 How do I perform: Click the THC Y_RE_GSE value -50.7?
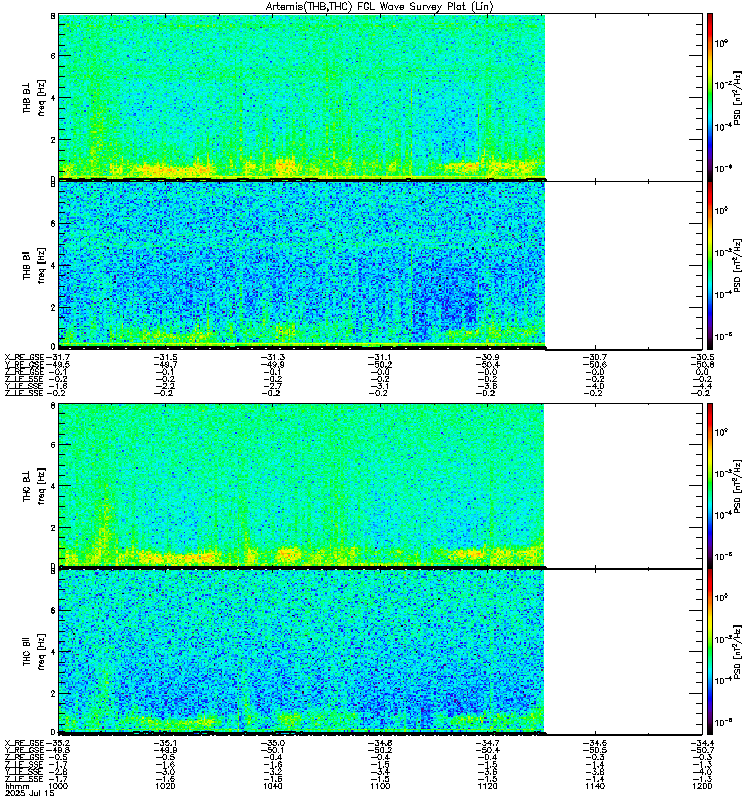tap(702, 750)
